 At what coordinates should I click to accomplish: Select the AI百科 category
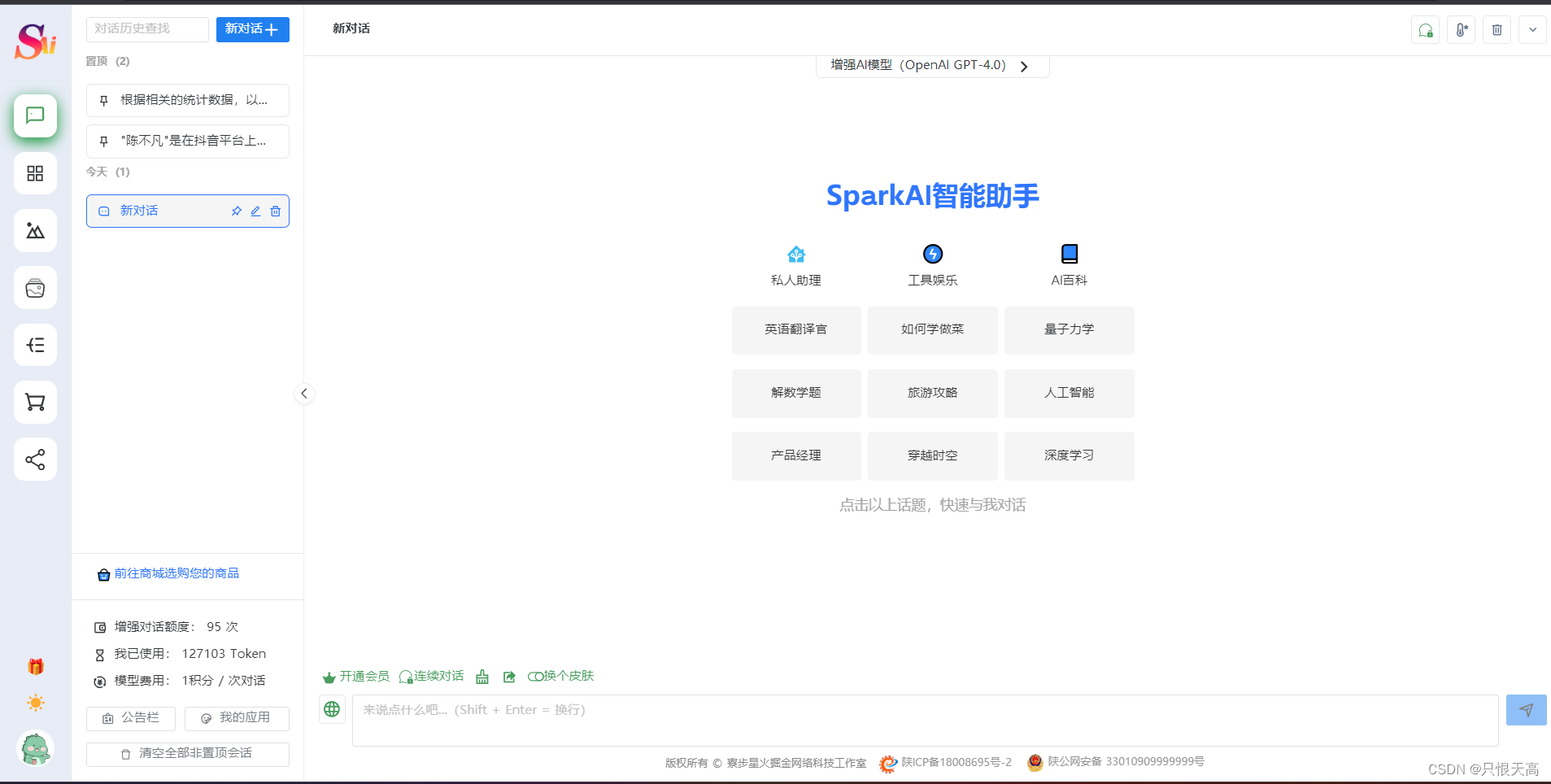point(1070,266)
